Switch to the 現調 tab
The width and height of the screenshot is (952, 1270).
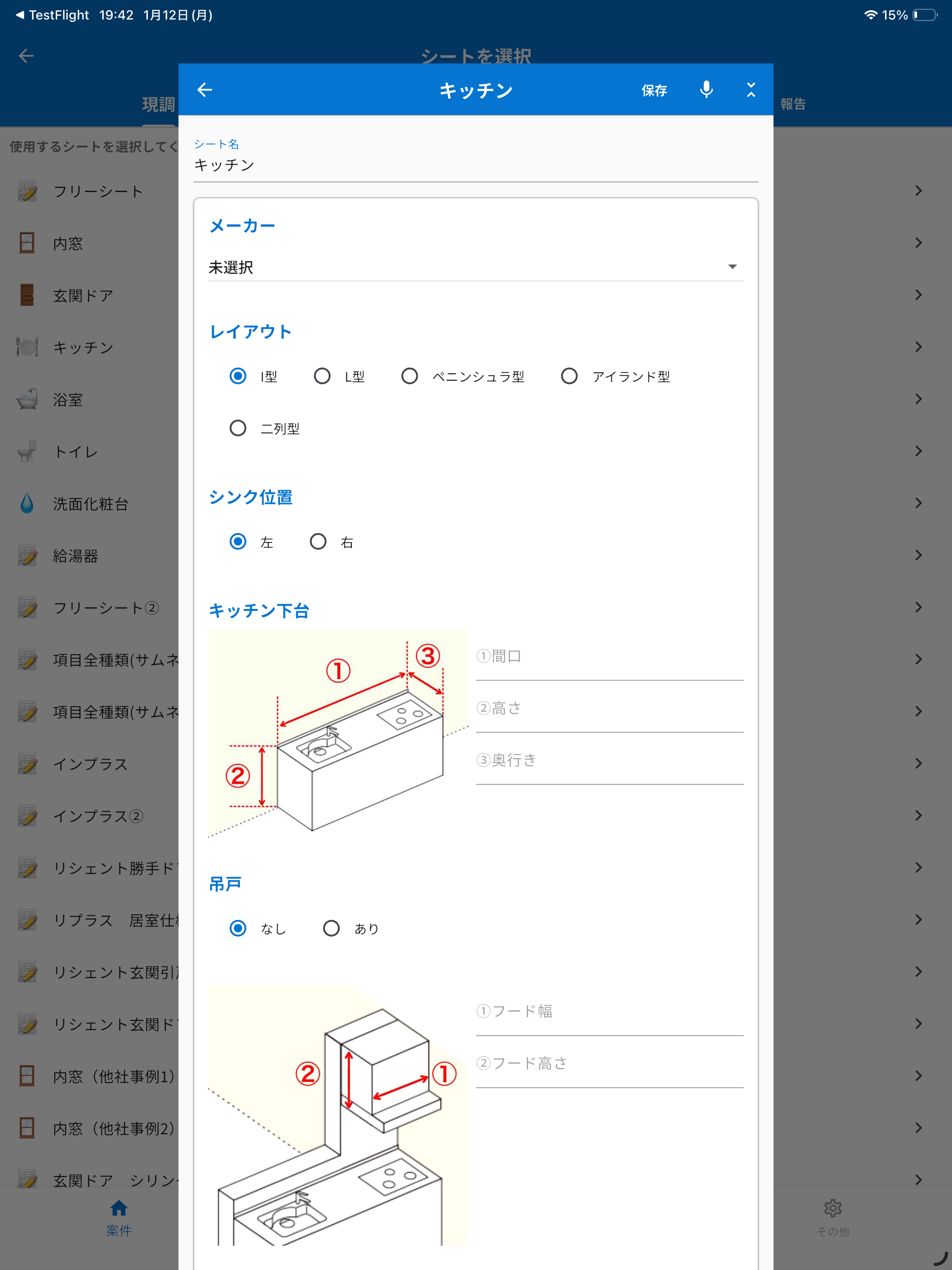point(159,105)
